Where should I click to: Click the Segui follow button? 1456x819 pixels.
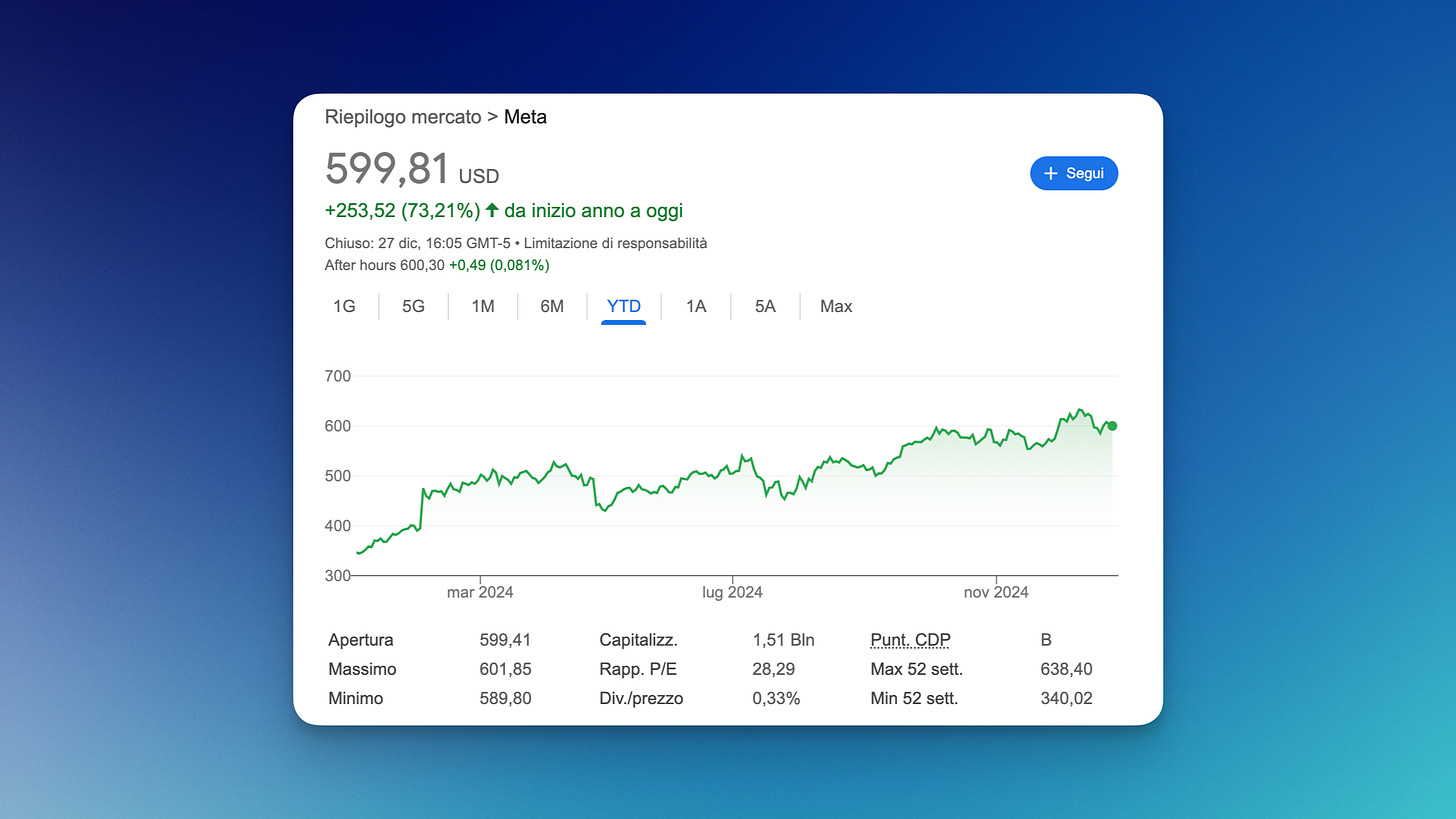(1074, 173)
